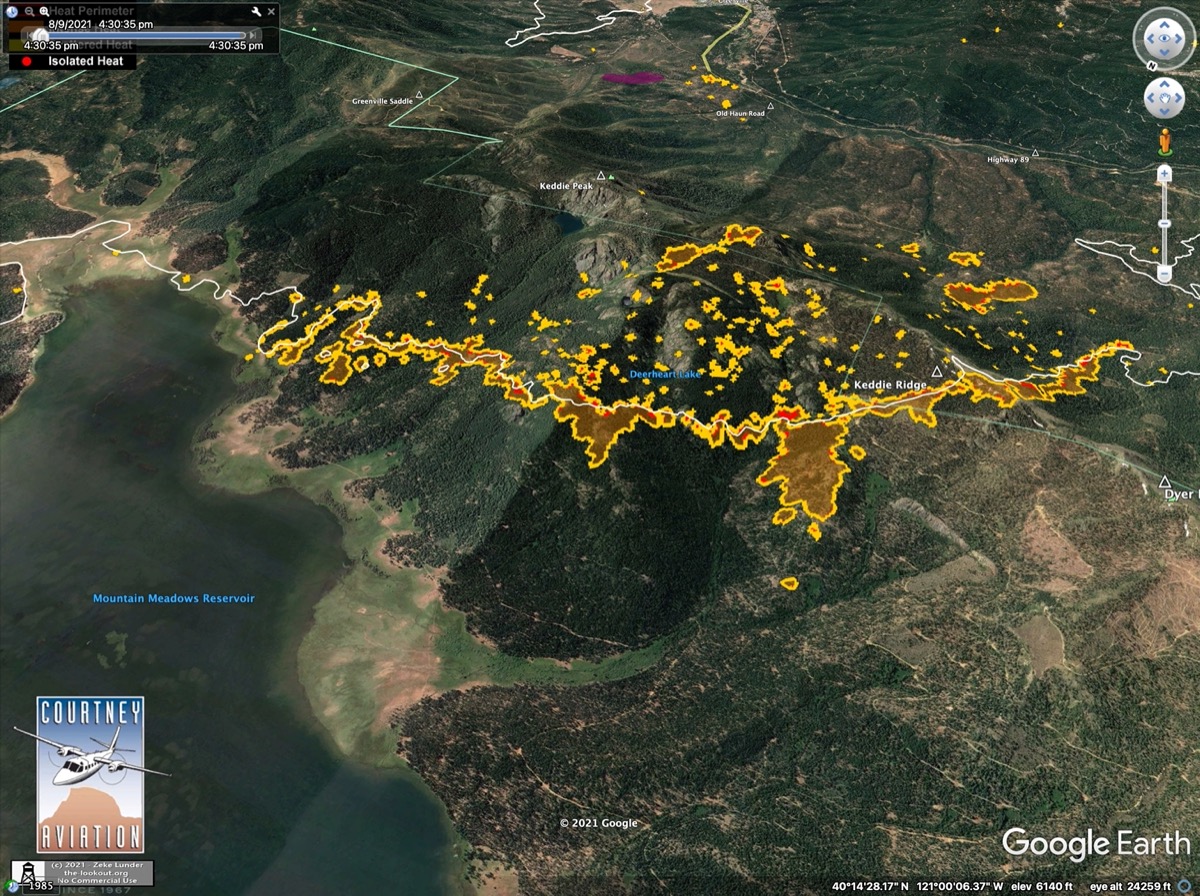Viewport: 1200px width, 896px height.
Task: Open date and time options wrench
Action: 256,12
